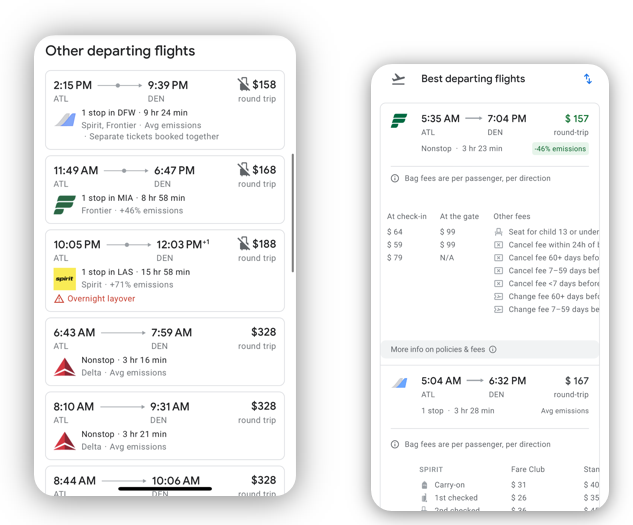
Task: Click the flight list scrollbar
Action: [293, 213]
